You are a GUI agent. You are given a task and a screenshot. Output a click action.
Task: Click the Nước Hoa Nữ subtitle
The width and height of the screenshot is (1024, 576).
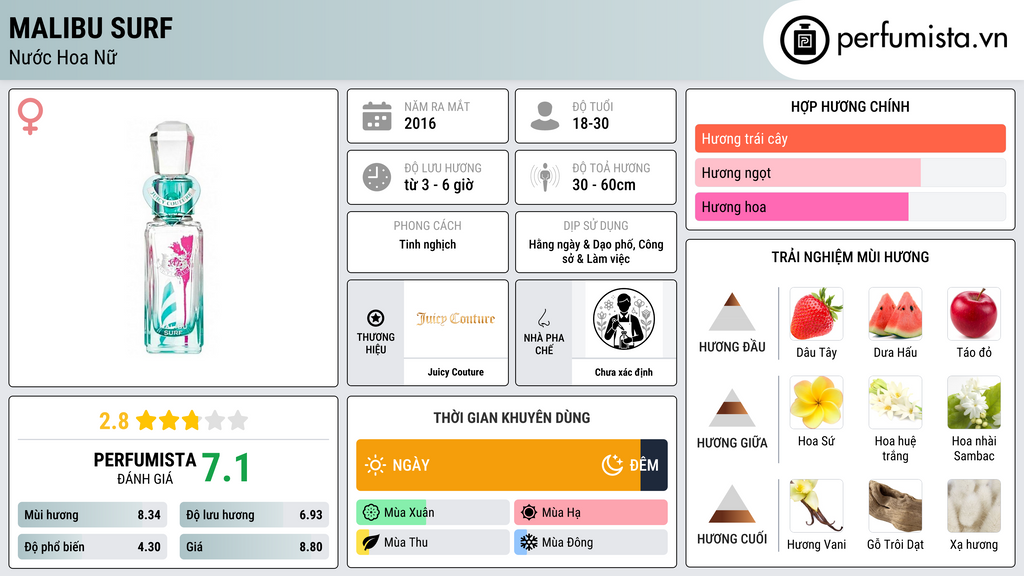63,57
